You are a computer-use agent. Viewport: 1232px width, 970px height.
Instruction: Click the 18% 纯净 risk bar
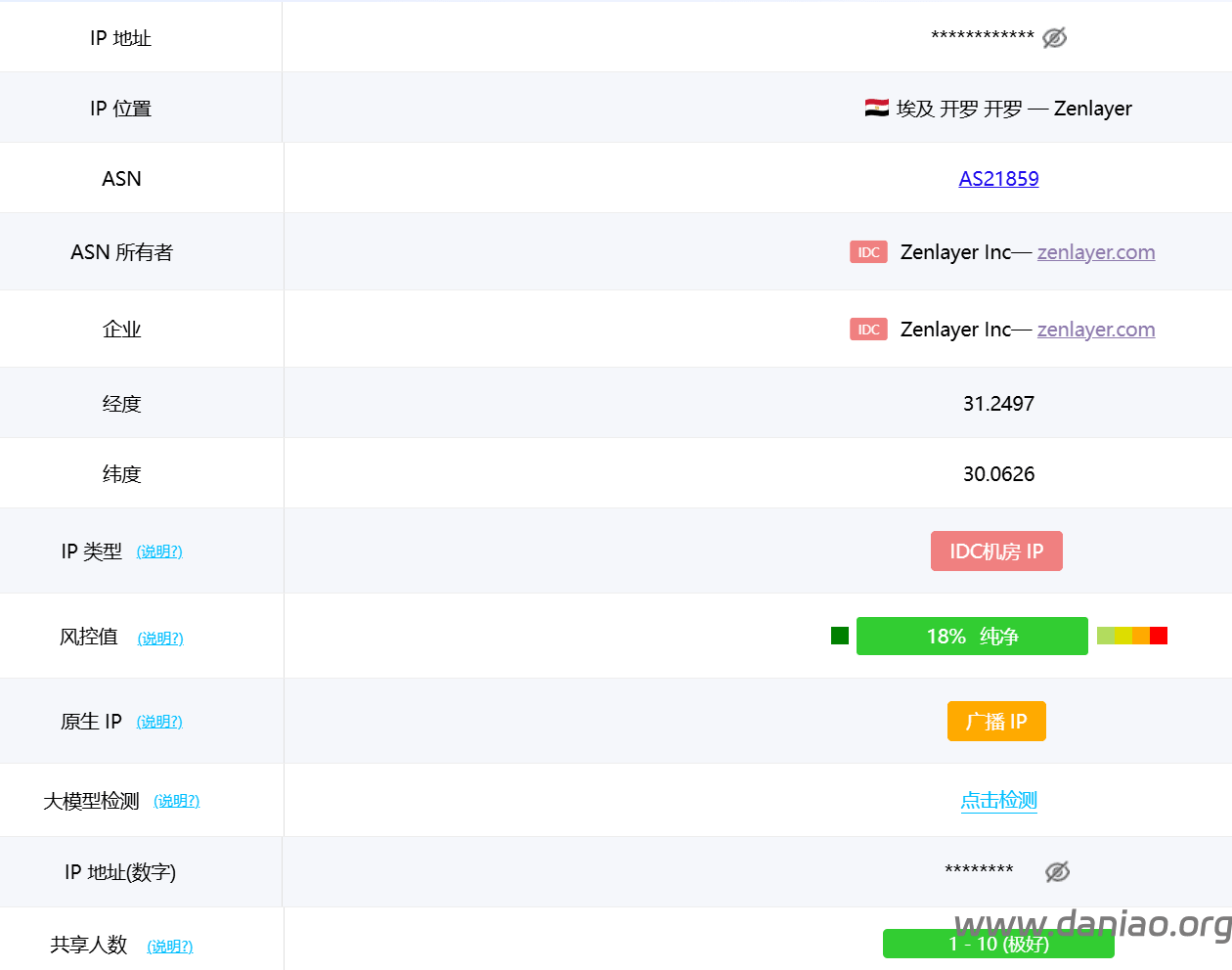point(972,637)
